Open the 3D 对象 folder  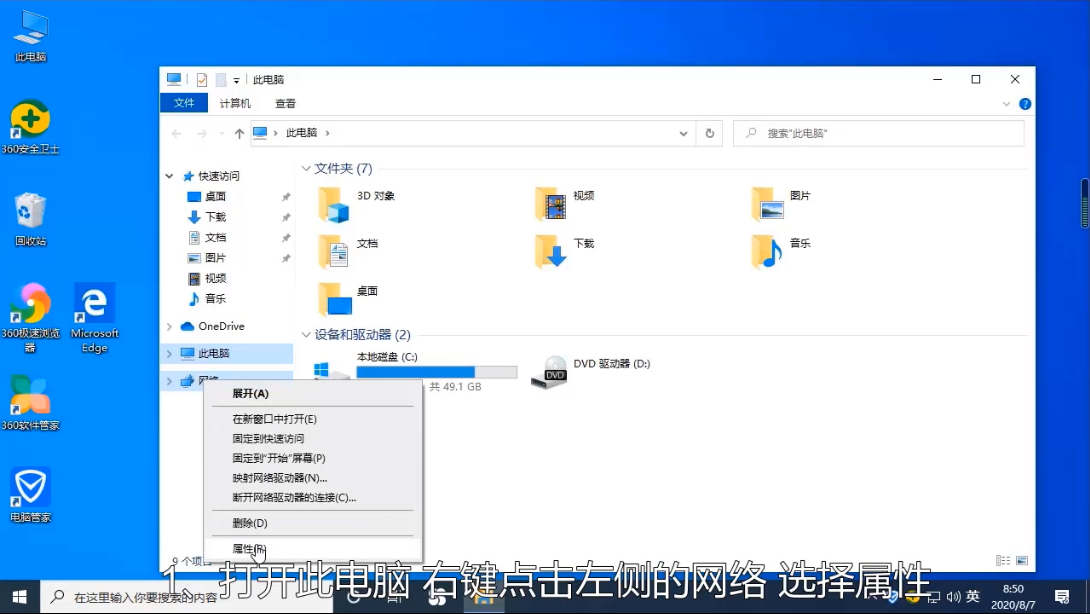[357, 204]
